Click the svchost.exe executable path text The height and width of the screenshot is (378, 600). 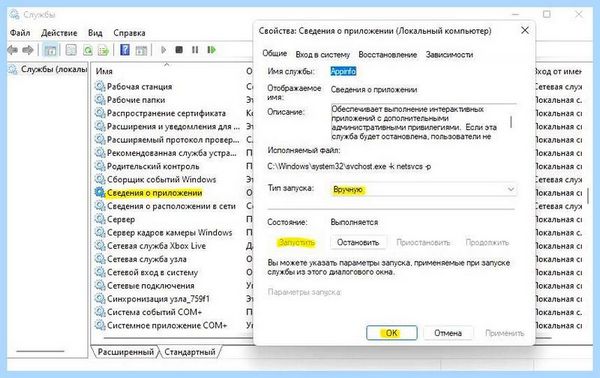pyautogui.click(x=349, y=166)
